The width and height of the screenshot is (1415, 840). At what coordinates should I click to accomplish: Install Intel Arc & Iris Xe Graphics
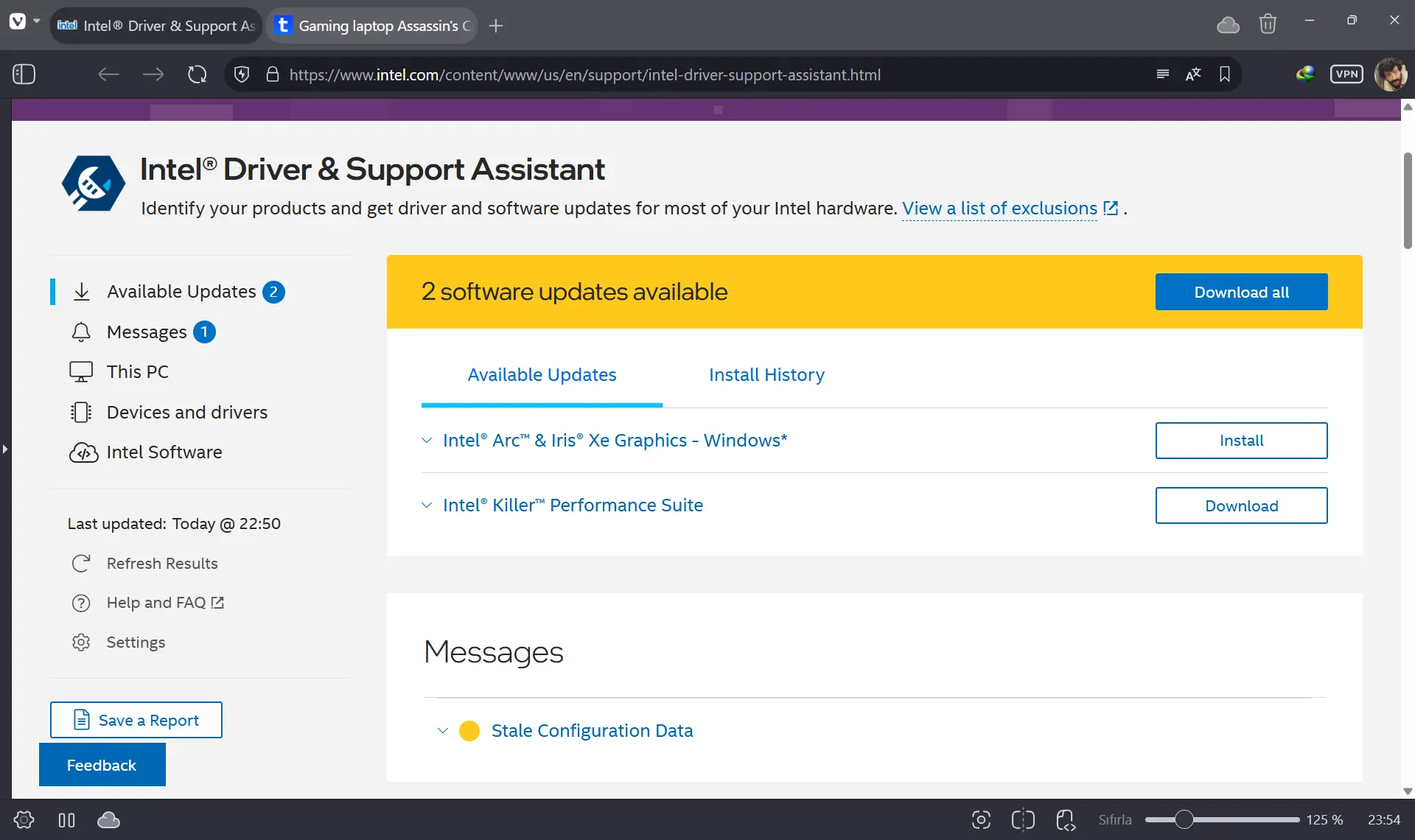click(1241, 441)
